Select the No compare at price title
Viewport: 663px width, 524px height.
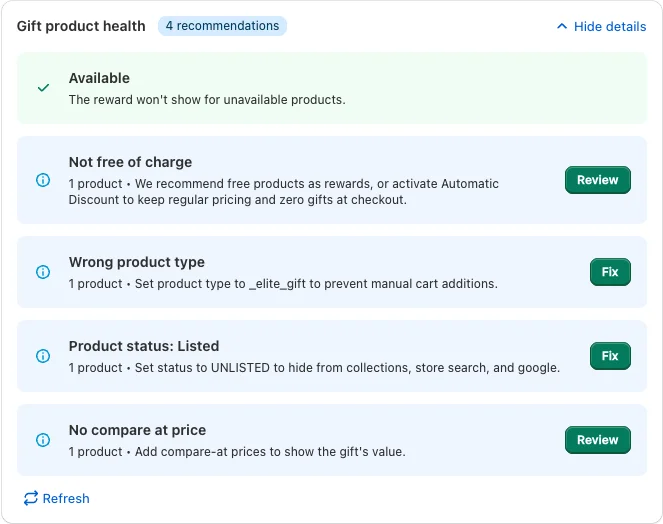(137, 430)
